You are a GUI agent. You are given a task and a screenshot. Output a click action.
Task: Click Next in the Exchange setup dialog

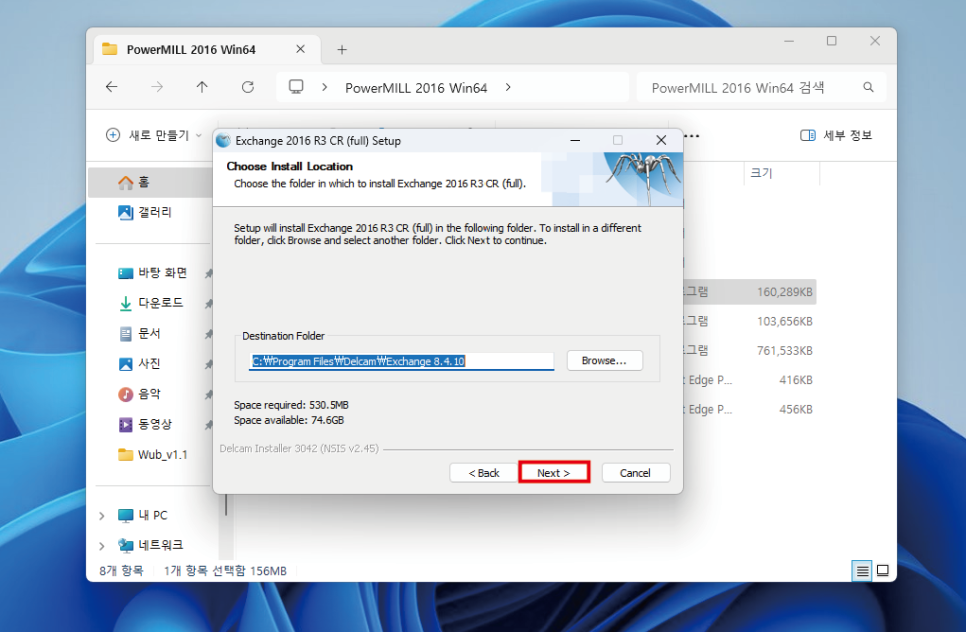click(x=554, y=472)
